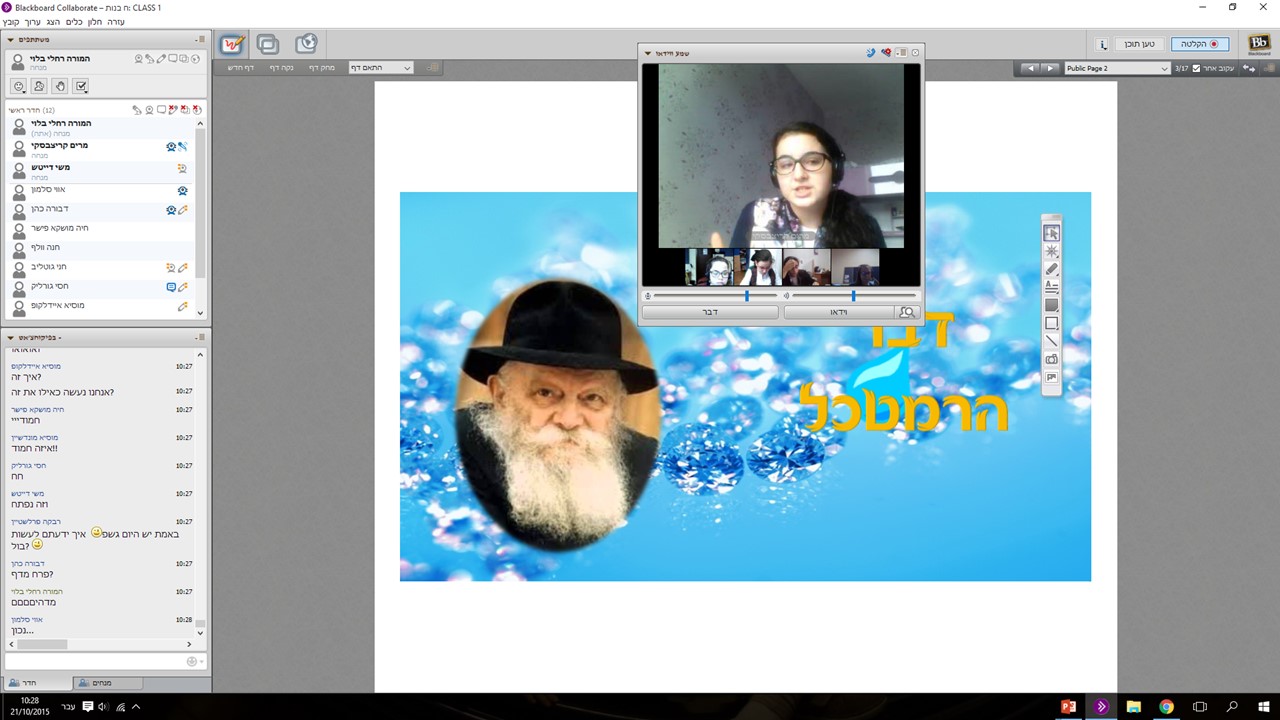Collapse the chat panel triangle
1280x720 pixels.
(x=11, y=337)
